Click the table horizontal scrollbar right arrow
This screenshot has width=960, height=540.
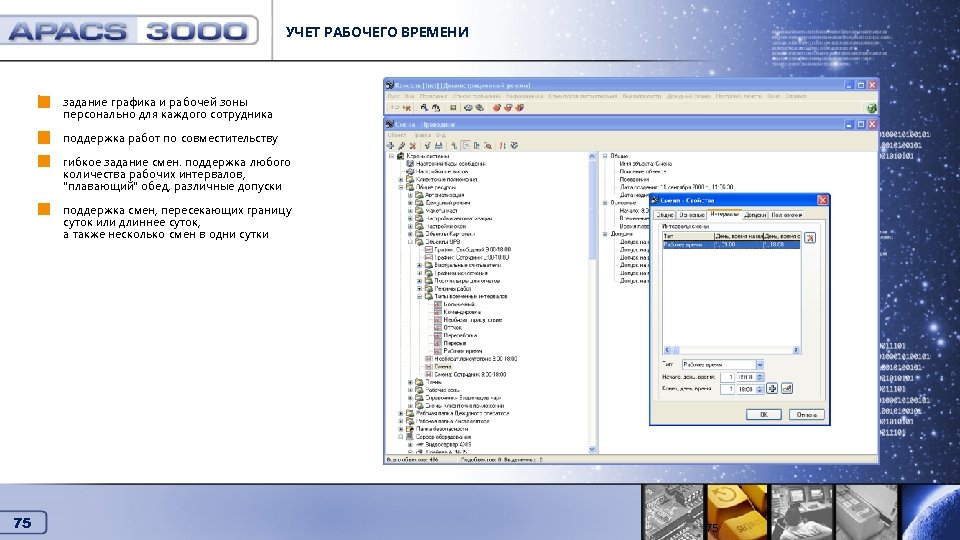point(796,350)
